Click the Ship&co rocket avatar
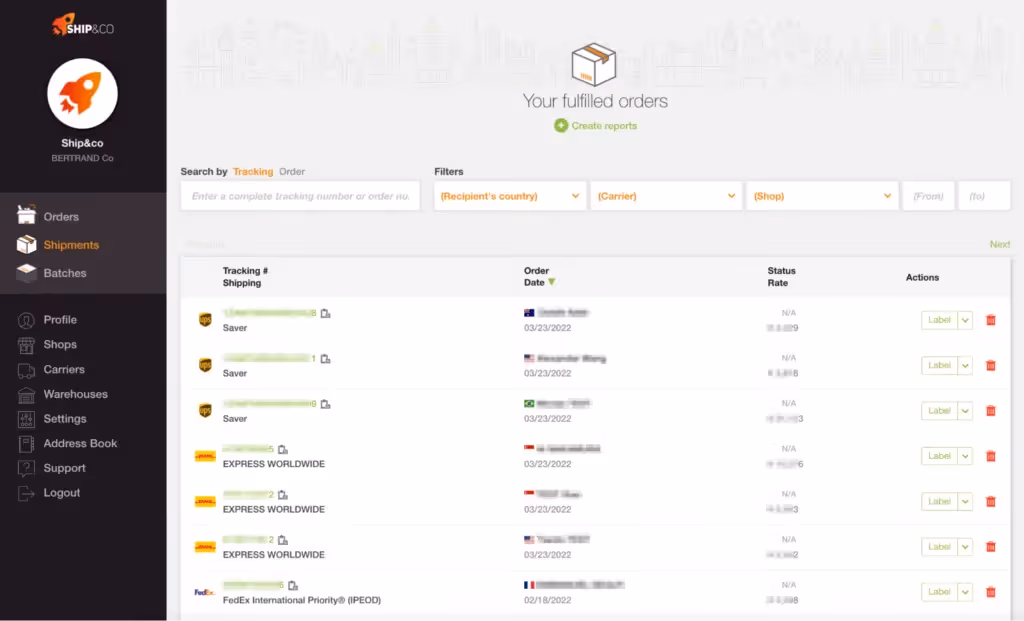 pos(82,93)
